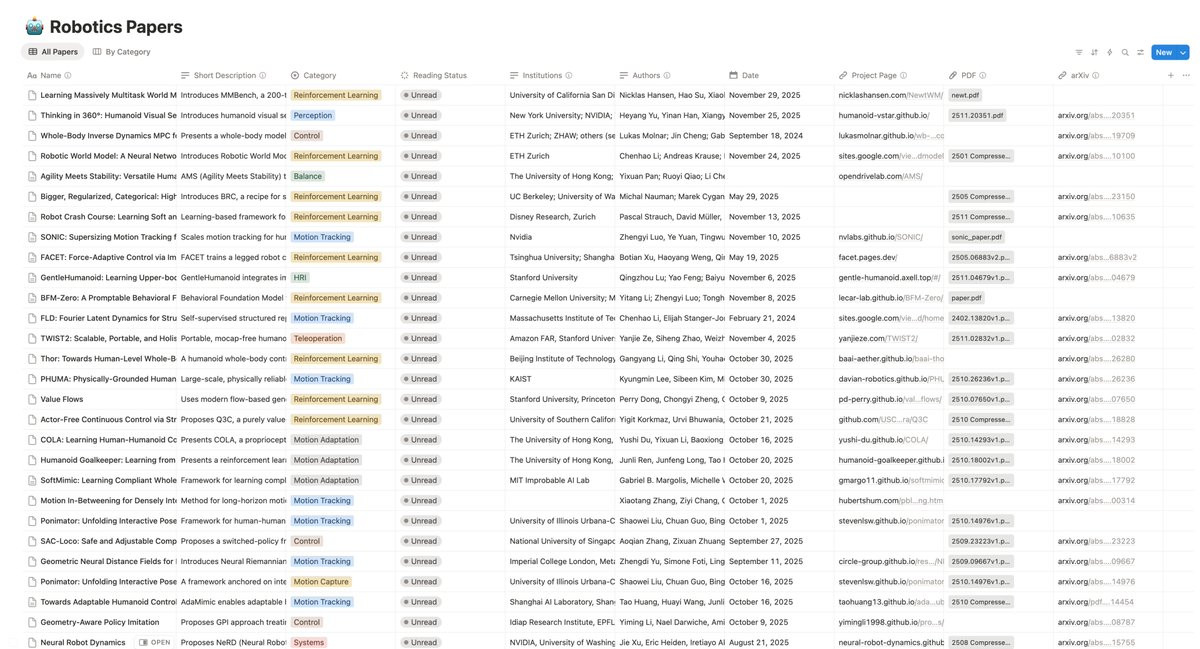Click info icon beside PDF header
This screenshot has width=1200, height=649.
tap(983, 75)
